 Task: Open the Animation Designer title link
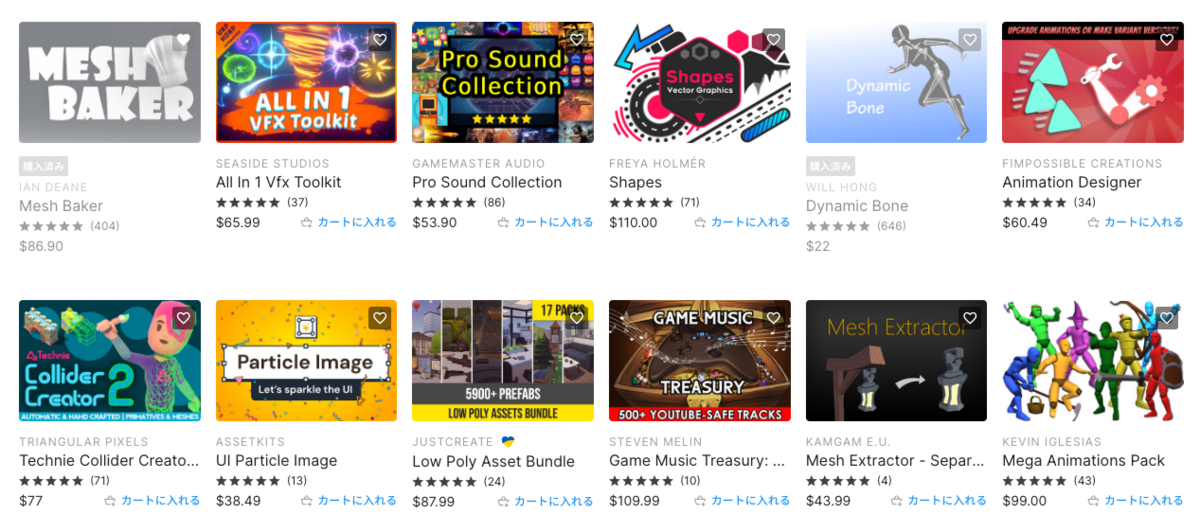pos(1072,182)
